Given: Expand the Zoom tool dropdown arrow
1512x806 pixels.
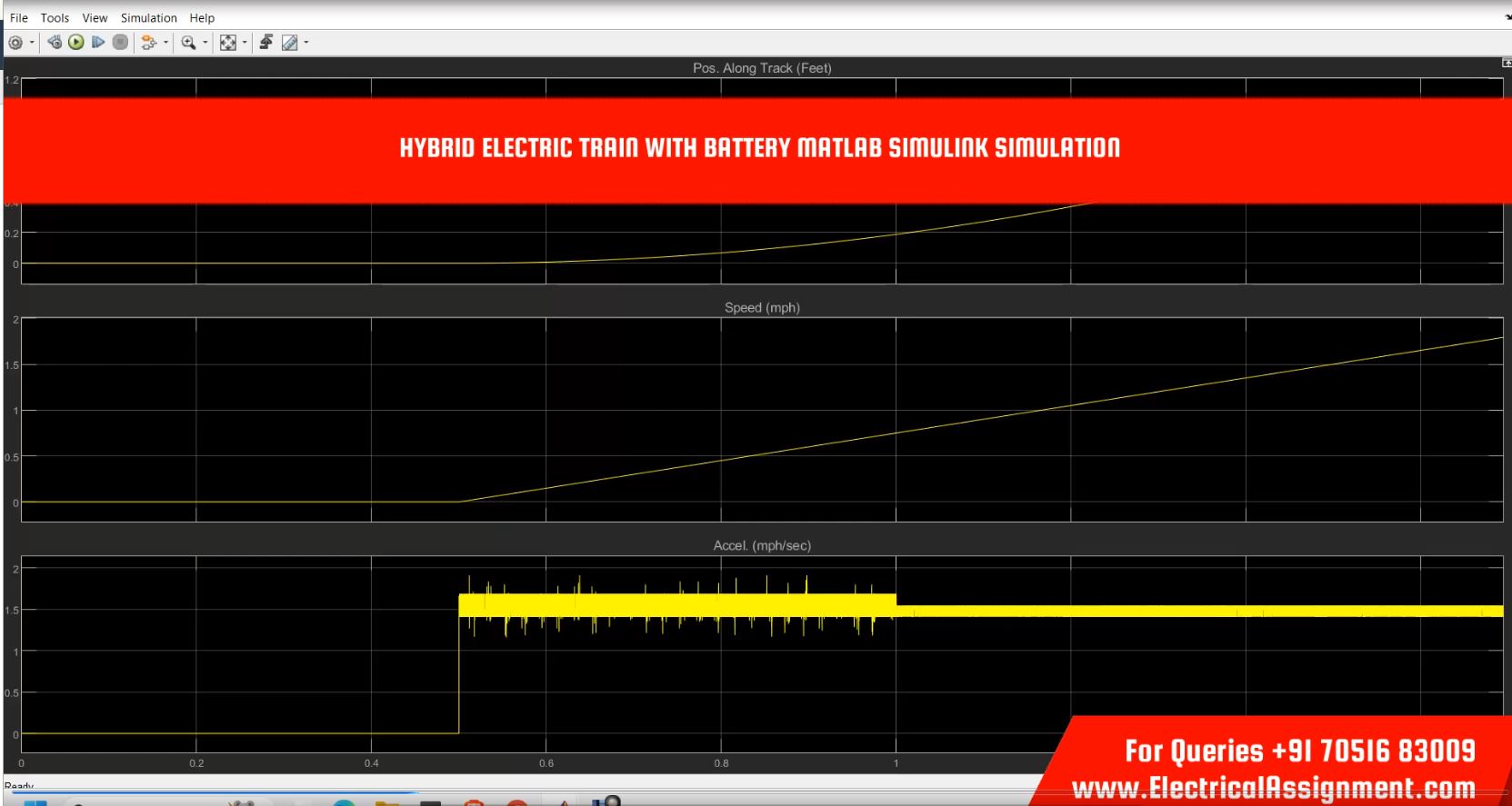Looking at the screenshot, I should tap(205, 43).
